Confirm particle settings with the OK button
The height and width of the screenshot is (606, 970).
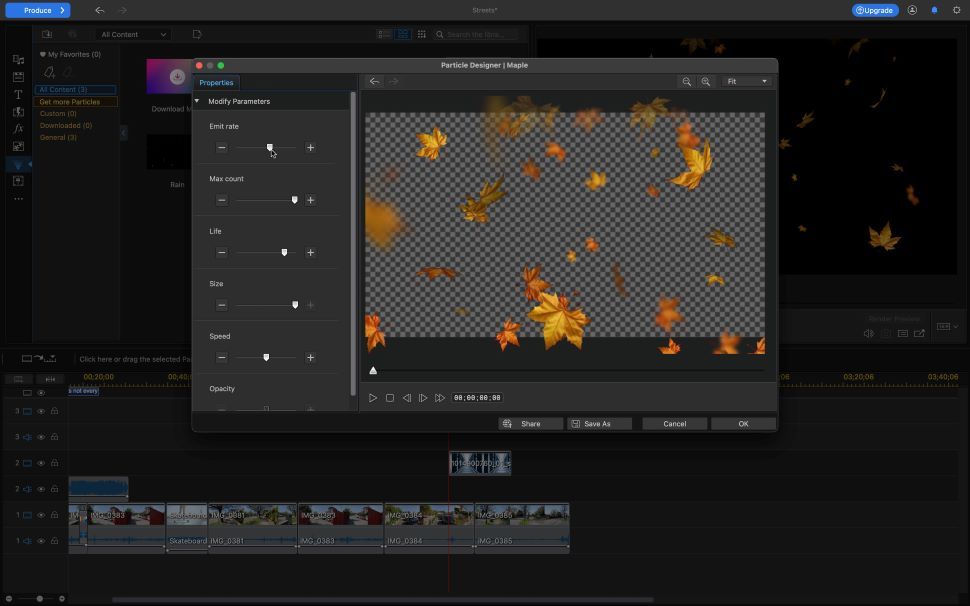coord(742,423)
